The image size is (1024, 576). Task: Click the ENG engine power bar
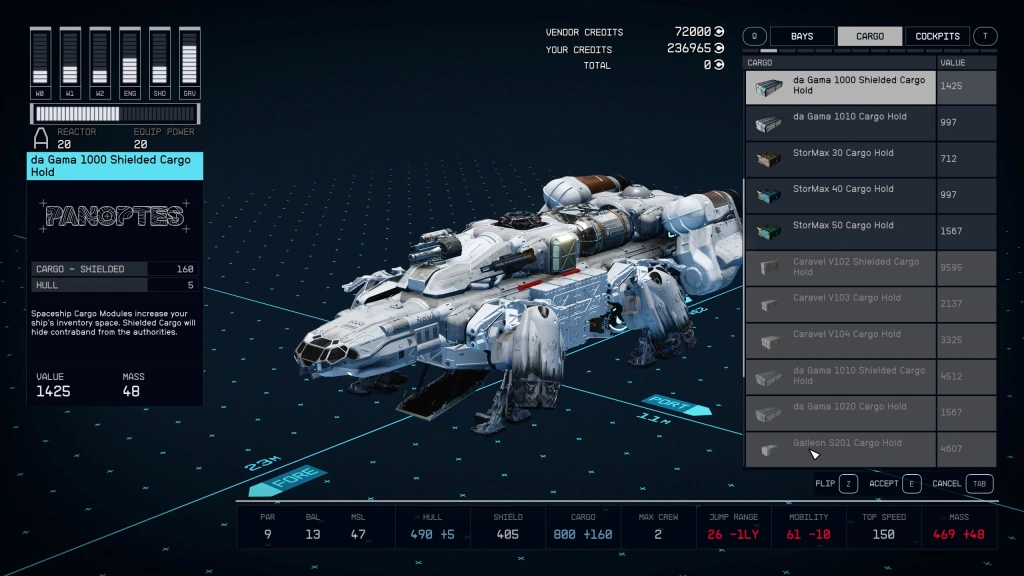[x=130, y=63]
